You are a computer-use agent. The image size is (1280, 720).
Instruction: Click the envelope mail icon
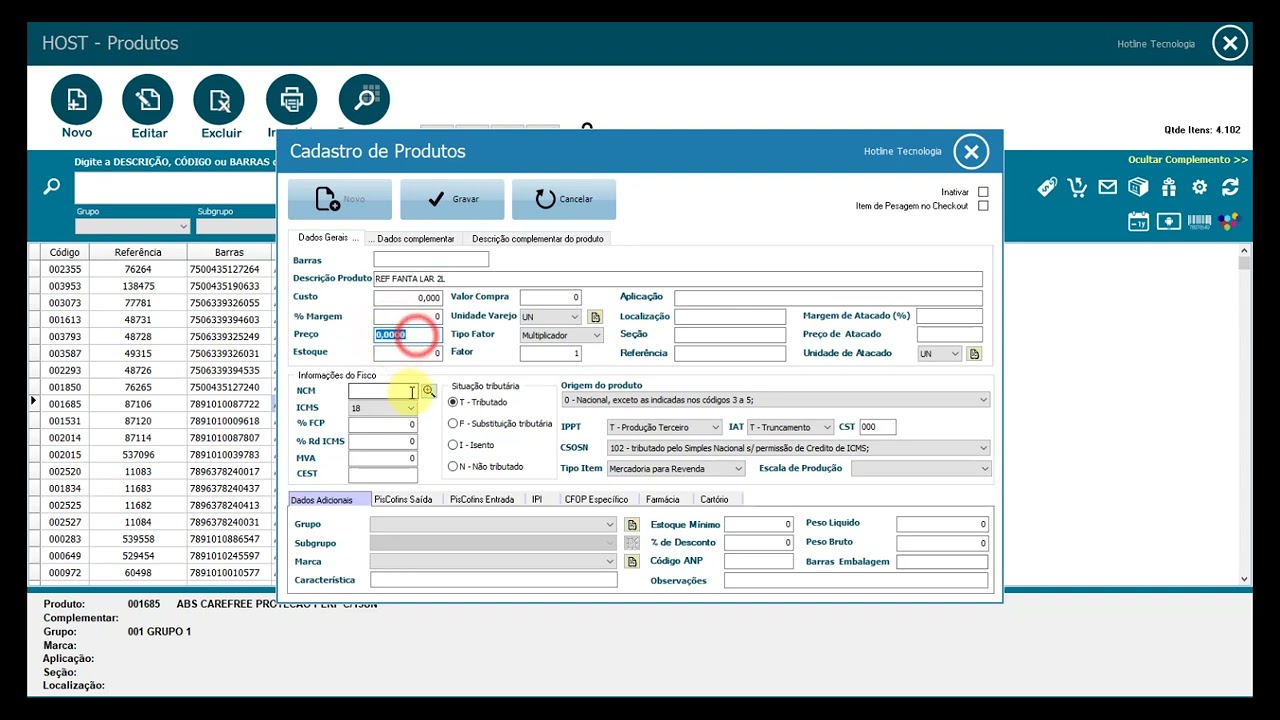coord(1107,187)
